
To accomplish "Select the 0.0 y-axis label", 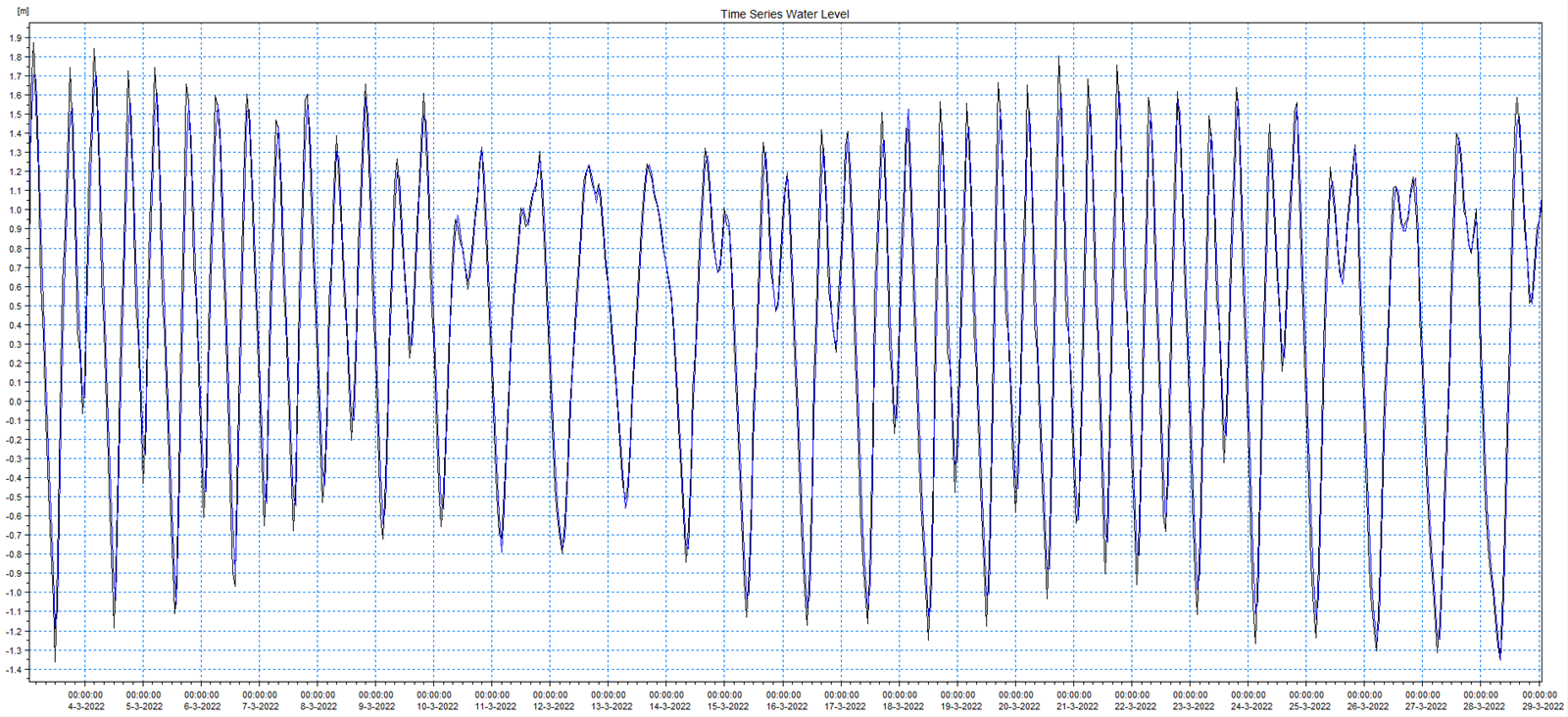I will click(16, 402).
